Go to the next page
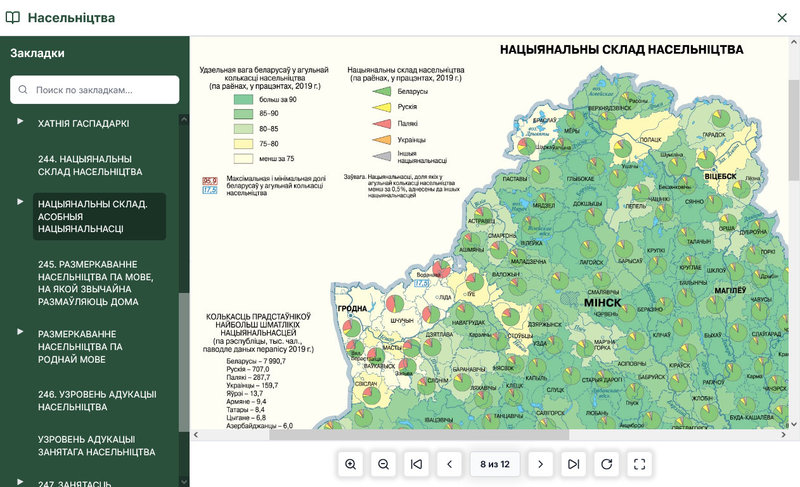 point(540,464)
